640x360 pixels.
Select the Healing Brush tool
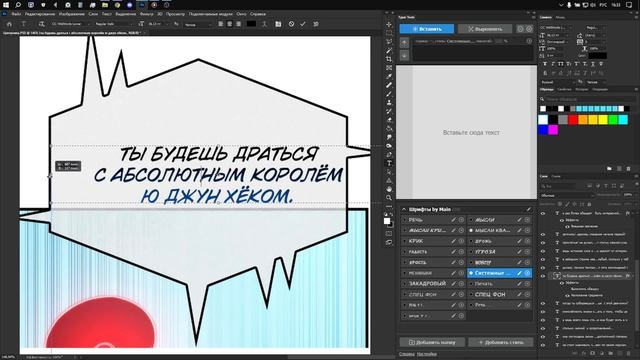(x=389, y=85)
